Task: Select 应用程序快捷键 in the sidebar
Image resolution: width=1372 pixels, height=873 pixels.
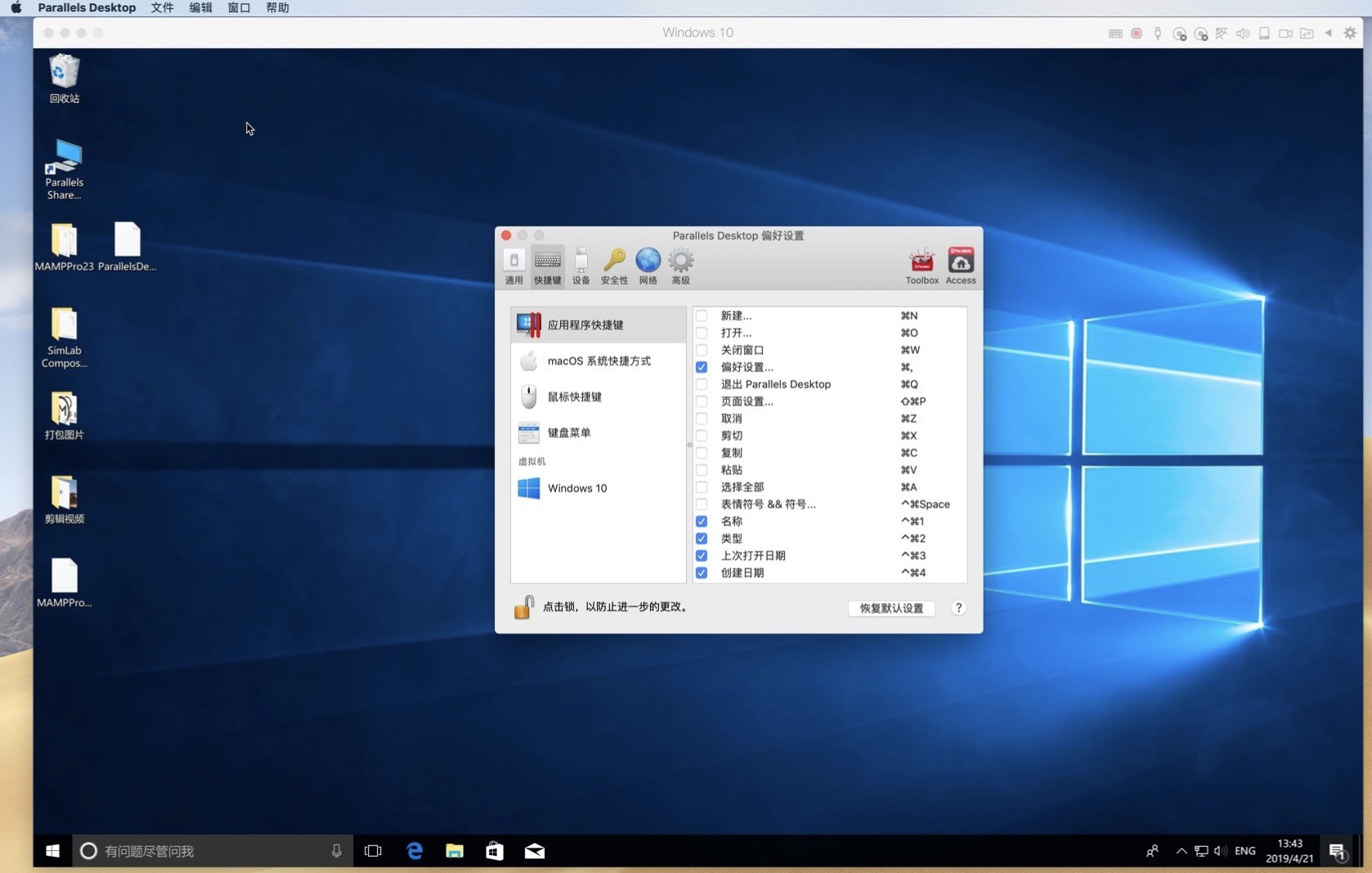Action: coord(599,325)
